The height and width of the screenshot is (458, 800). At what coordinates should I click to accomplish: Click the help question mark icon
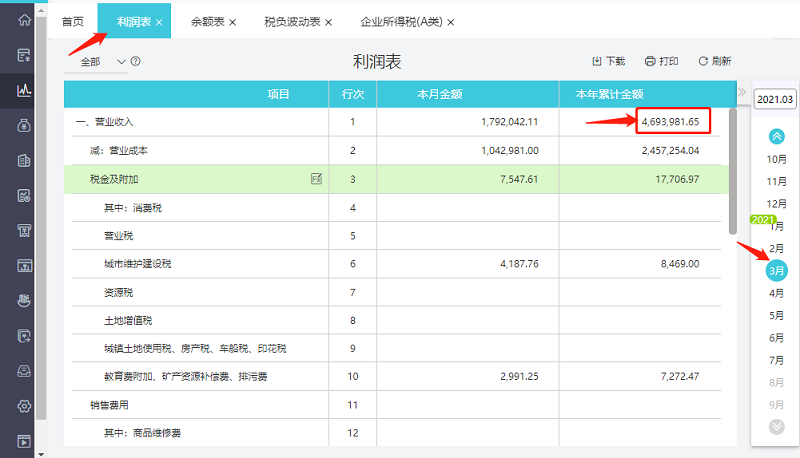pyautogui.click(x=136, y=61)
